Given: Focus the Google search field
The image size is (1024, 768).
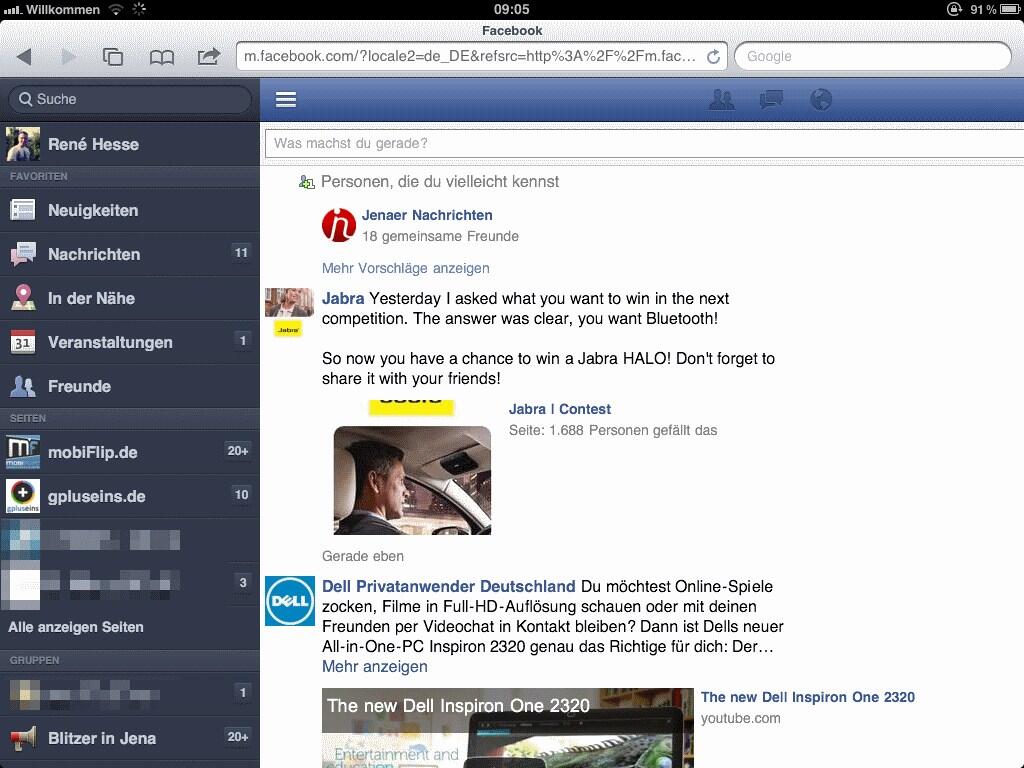Looking at the screenshot, I should point(872,56).
